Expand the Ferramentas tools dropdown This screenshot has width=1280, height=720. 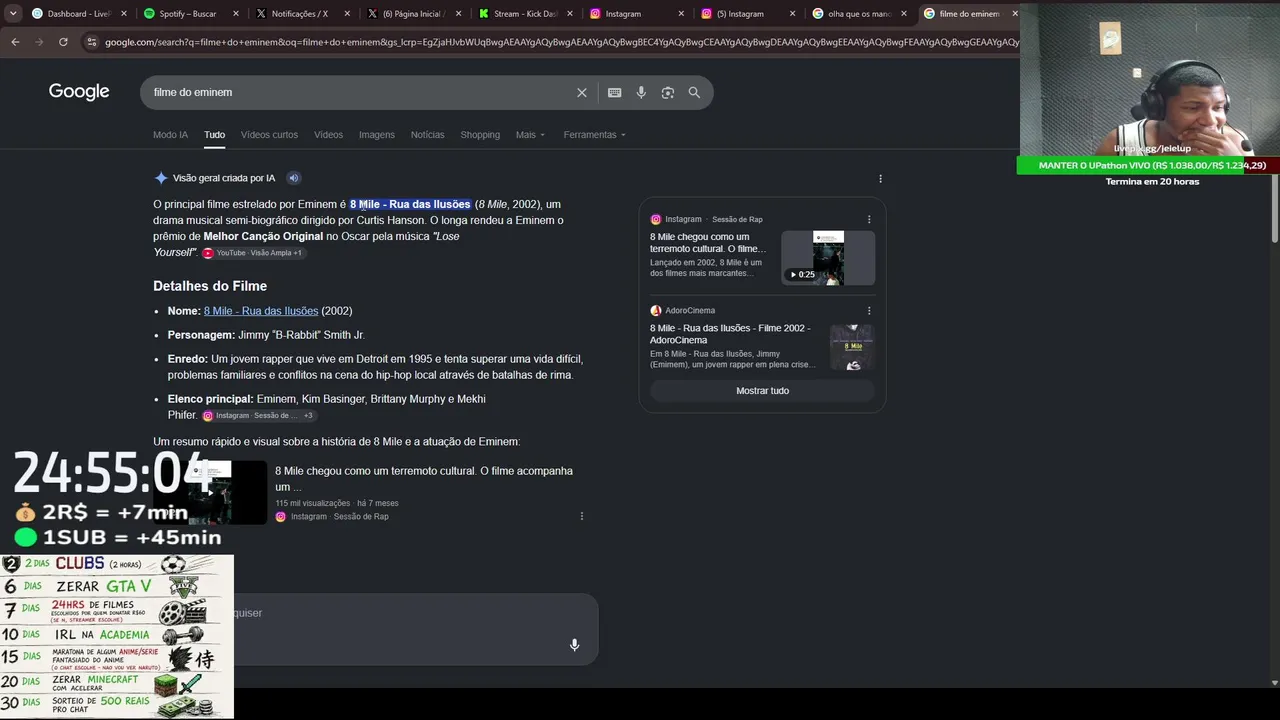pos(594,135)
